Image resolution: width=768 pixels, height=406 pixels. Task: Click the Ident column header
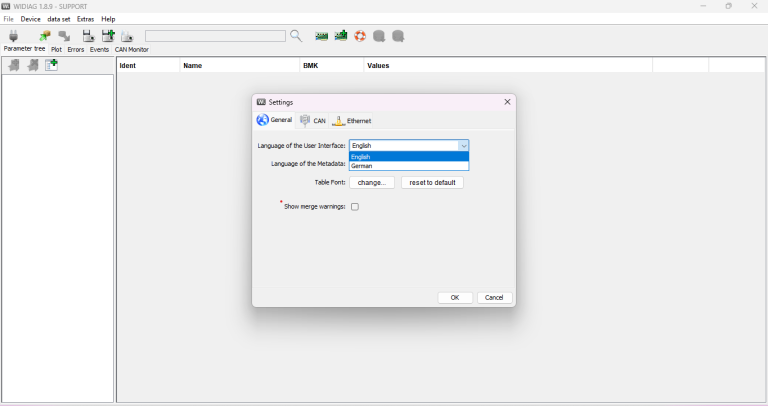(148, 66)
